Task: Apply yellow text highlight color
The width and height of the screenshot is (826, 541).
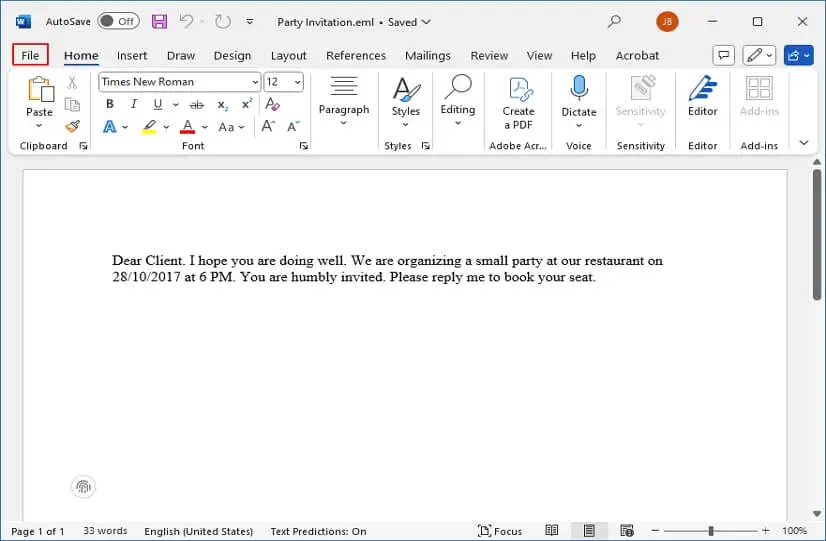Action: click(x=150, y=127)
